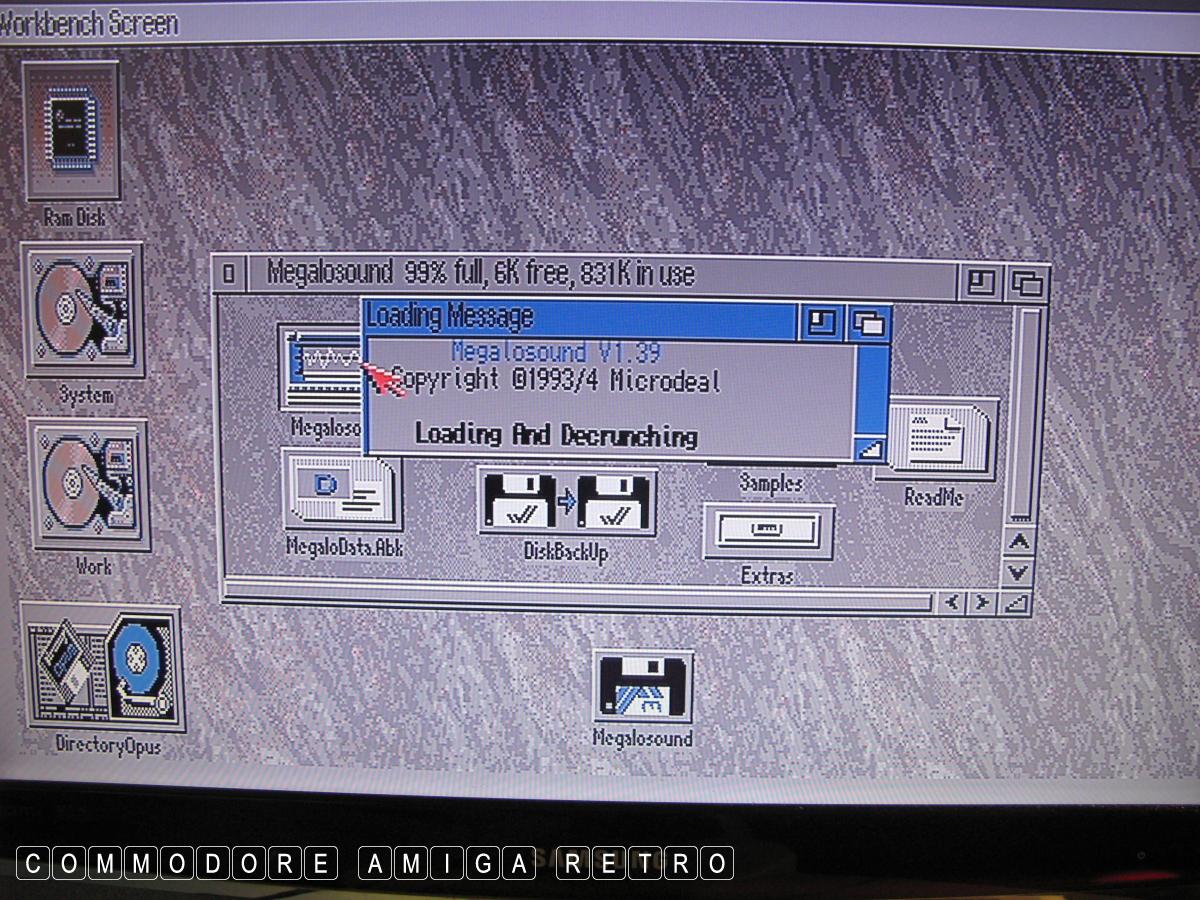Launch DirectoryOpus from the desktop
Screen dimensions: 1200x900
point(101,668)
